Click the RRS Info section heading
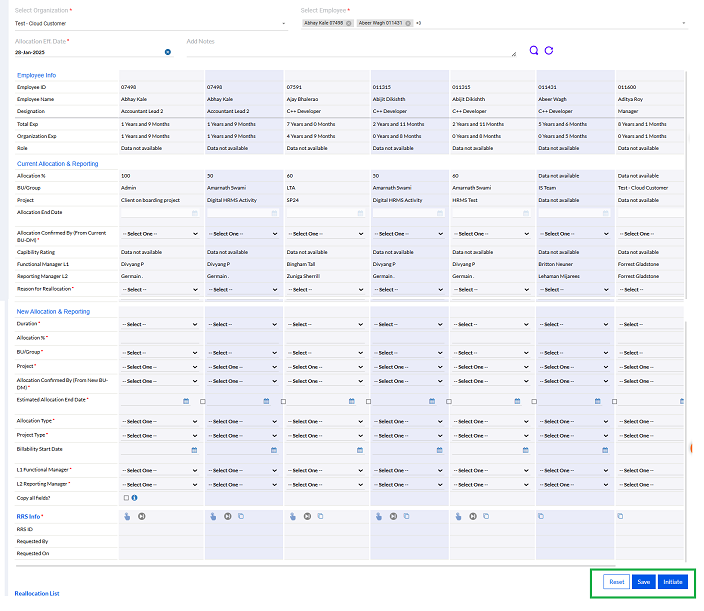 [30, 517]
